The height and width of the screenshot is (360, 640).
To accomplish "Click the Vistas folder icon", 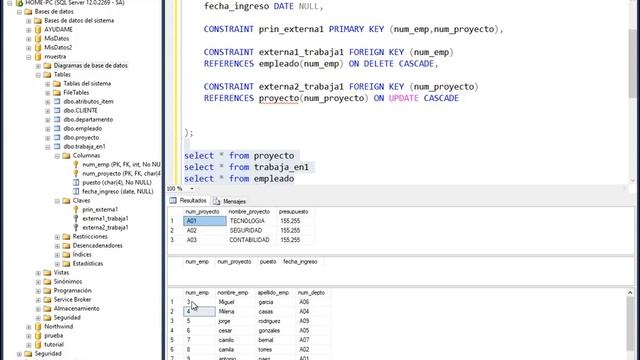I will (47, 272).
